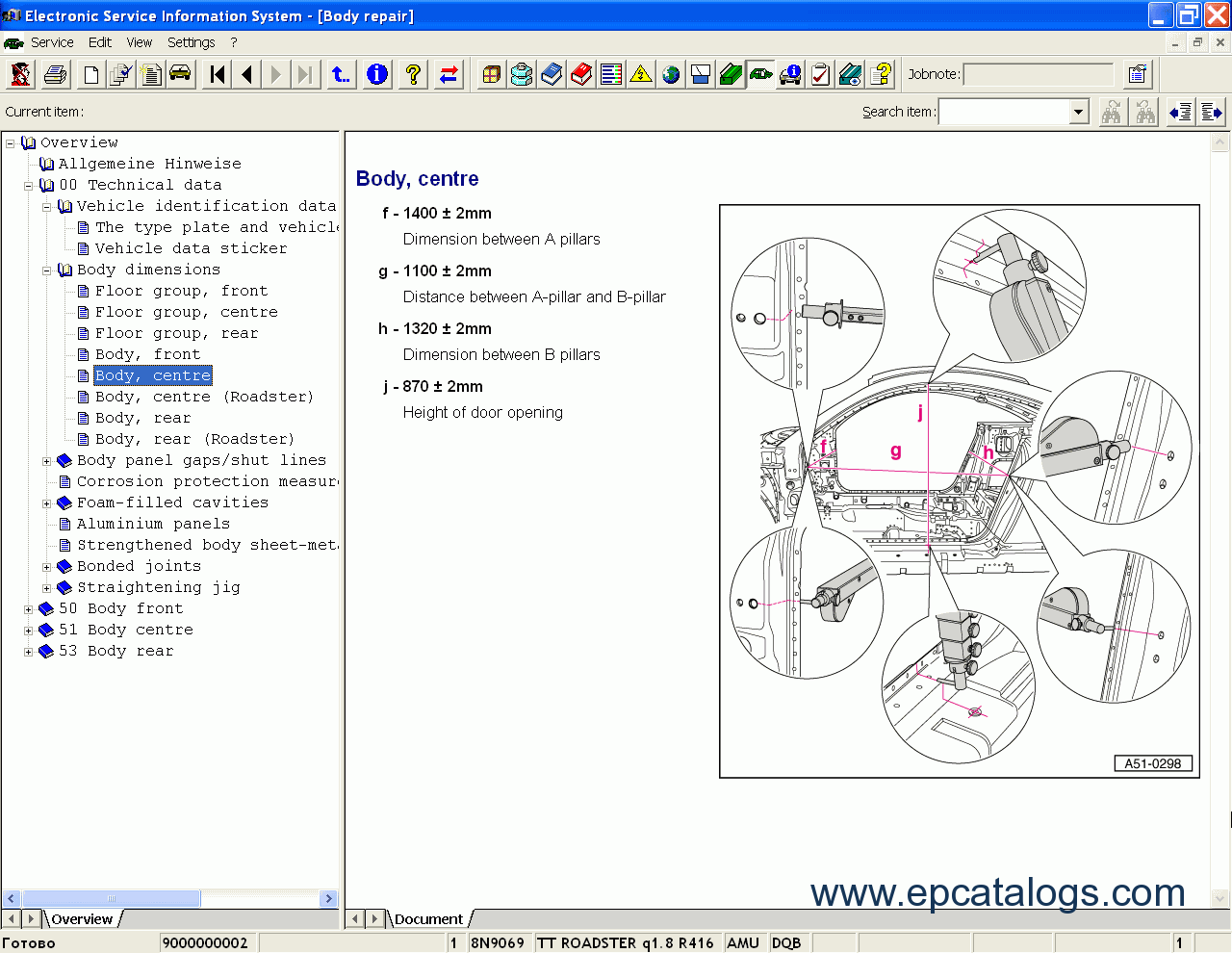Click the clipboard with red checkmark icon
Image resolution: width=1232 pixels, height=953 pixels.
tap(820, 74)
